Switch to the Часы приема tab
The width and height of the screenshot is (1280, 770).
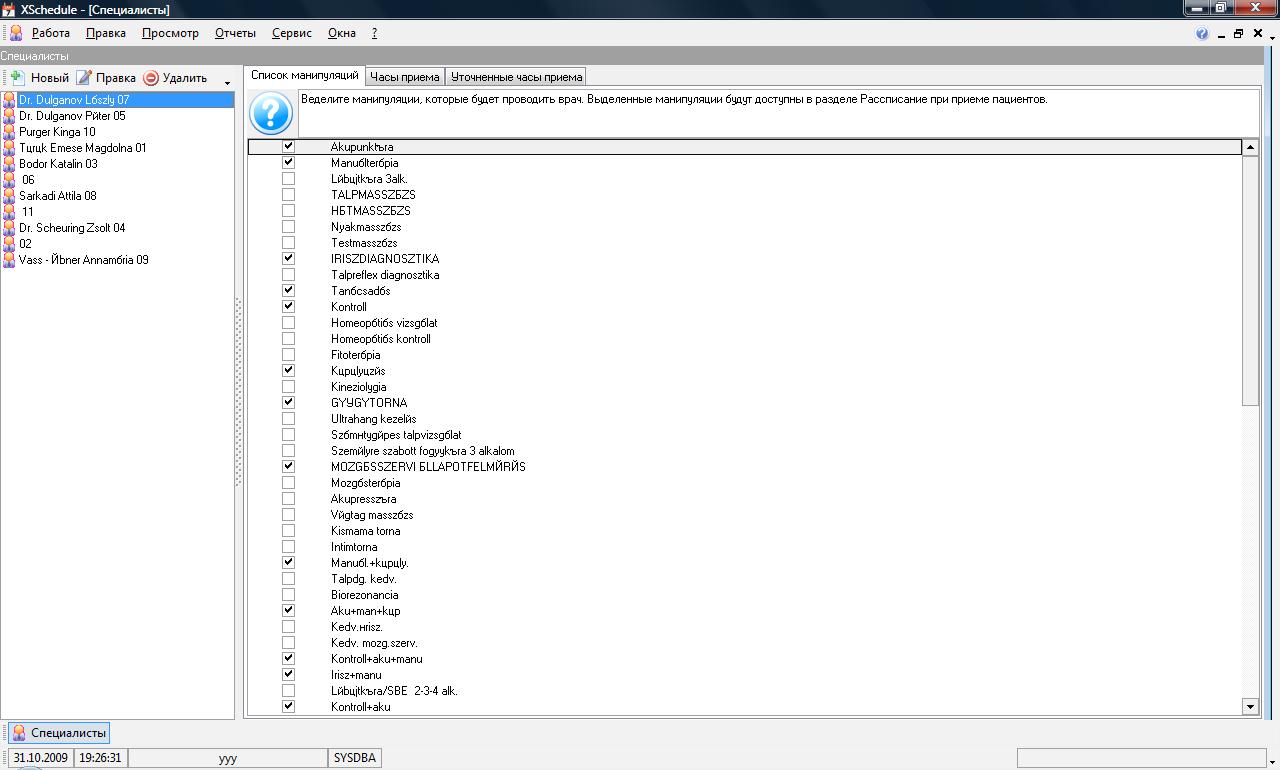pos(404,77)
